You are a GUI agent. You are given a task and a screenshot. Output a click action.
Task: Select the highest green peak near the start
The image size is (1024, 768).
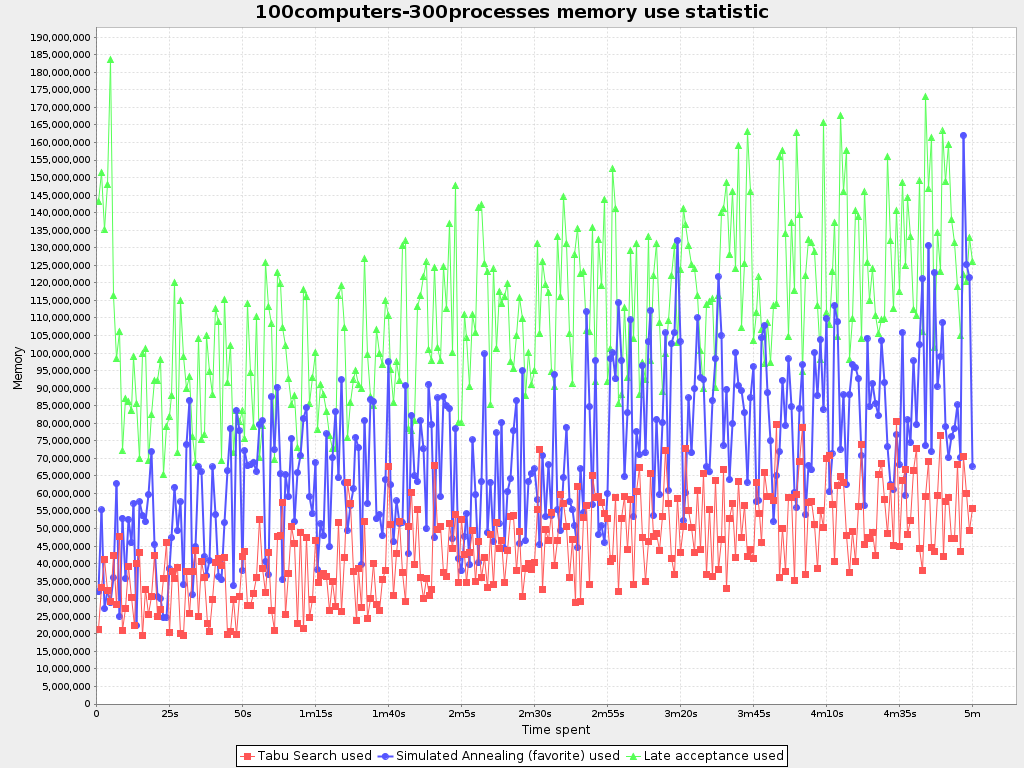pos(108,60)
